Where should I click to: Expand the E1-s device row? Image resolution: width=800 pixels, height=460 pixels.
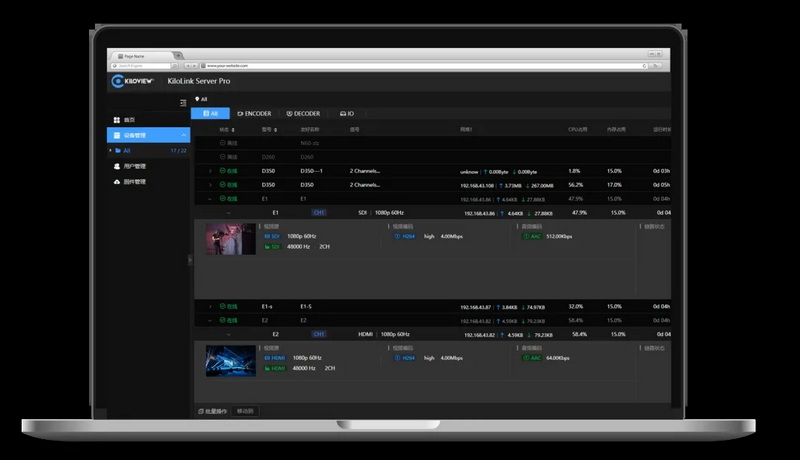pyautogui.click(x=210, y=306)
